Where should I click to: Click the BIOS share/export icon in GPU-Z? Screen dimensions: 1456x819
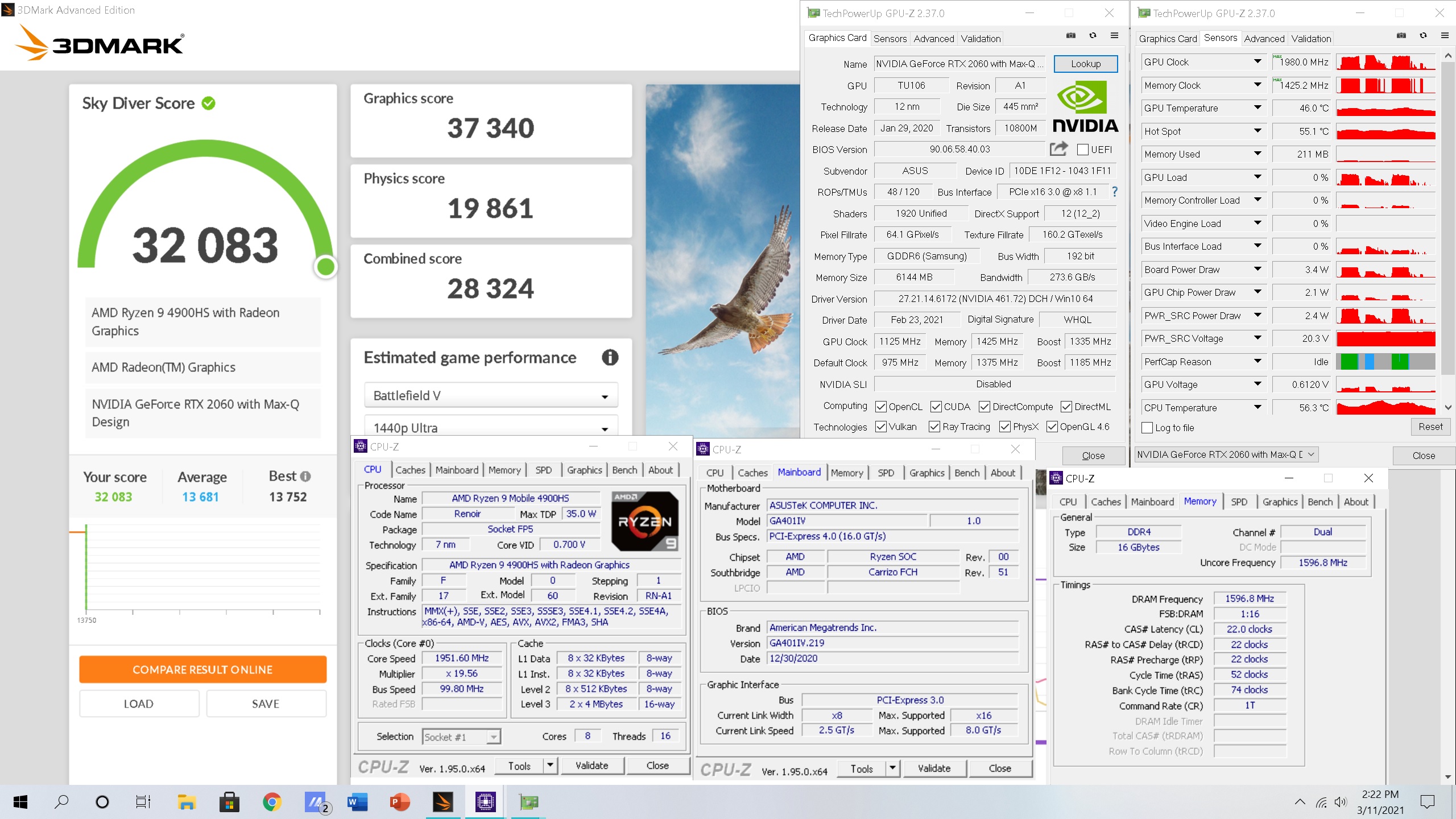point(1058,149)
